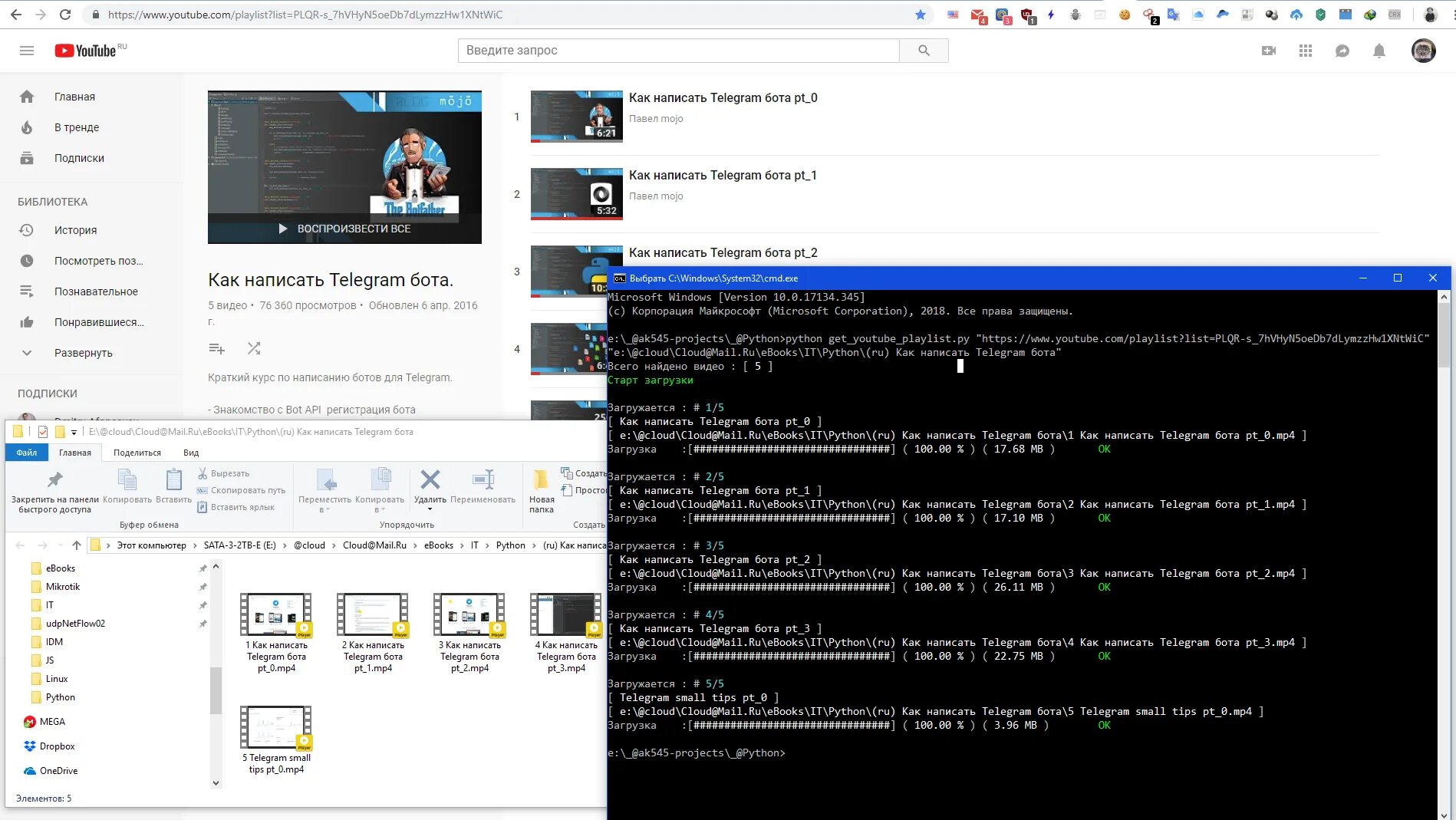Viewport: 1456px width, 820px height.
Task: Go up one folder in Explorer
Action: [x=77, y=545]
